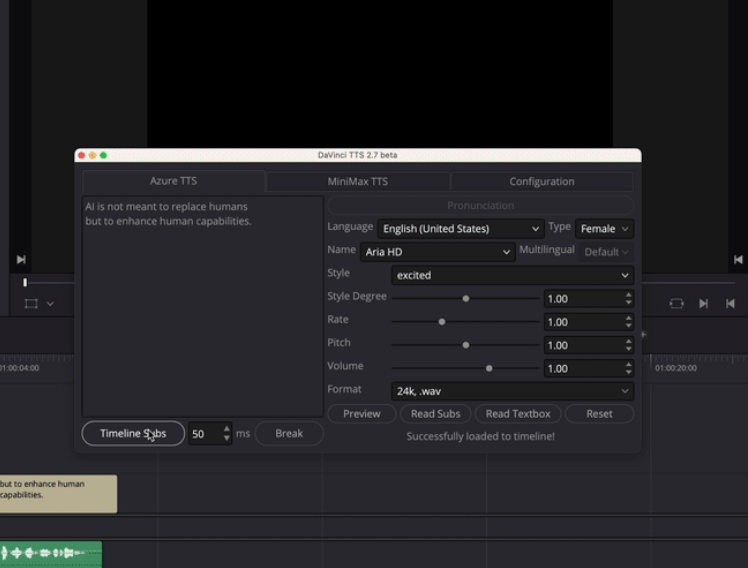
Task: Click the 'Successfully loaded to timeline!' status text
Action: pos(480,436)
